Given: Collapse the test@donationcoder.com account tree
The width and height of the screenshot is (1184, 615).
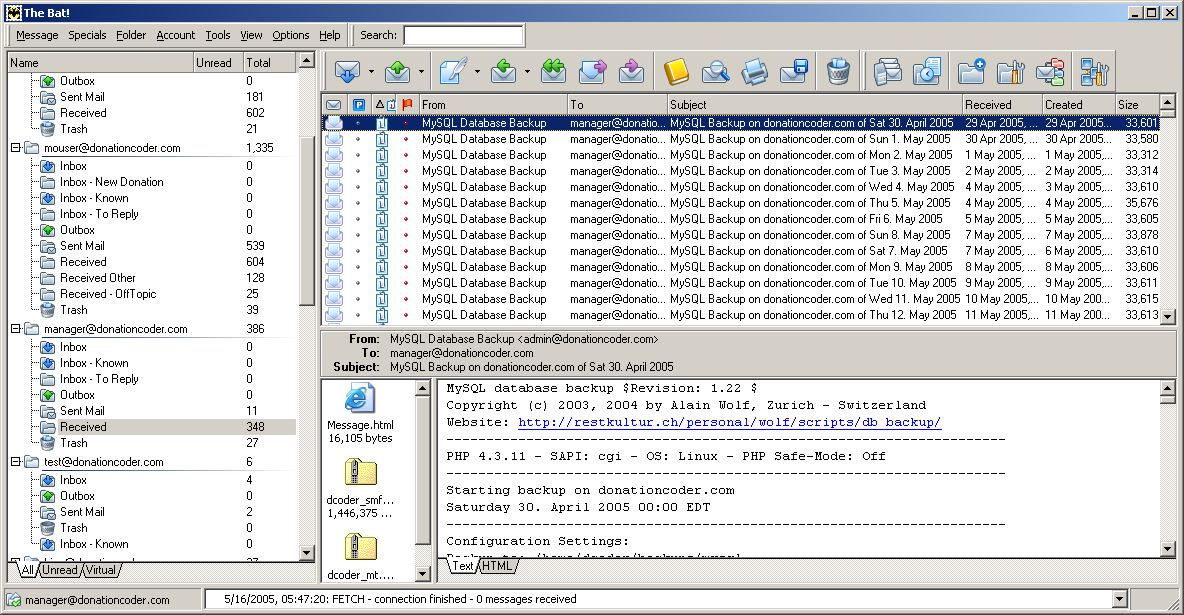Looking at the screenshot, I should pos(15,462).
